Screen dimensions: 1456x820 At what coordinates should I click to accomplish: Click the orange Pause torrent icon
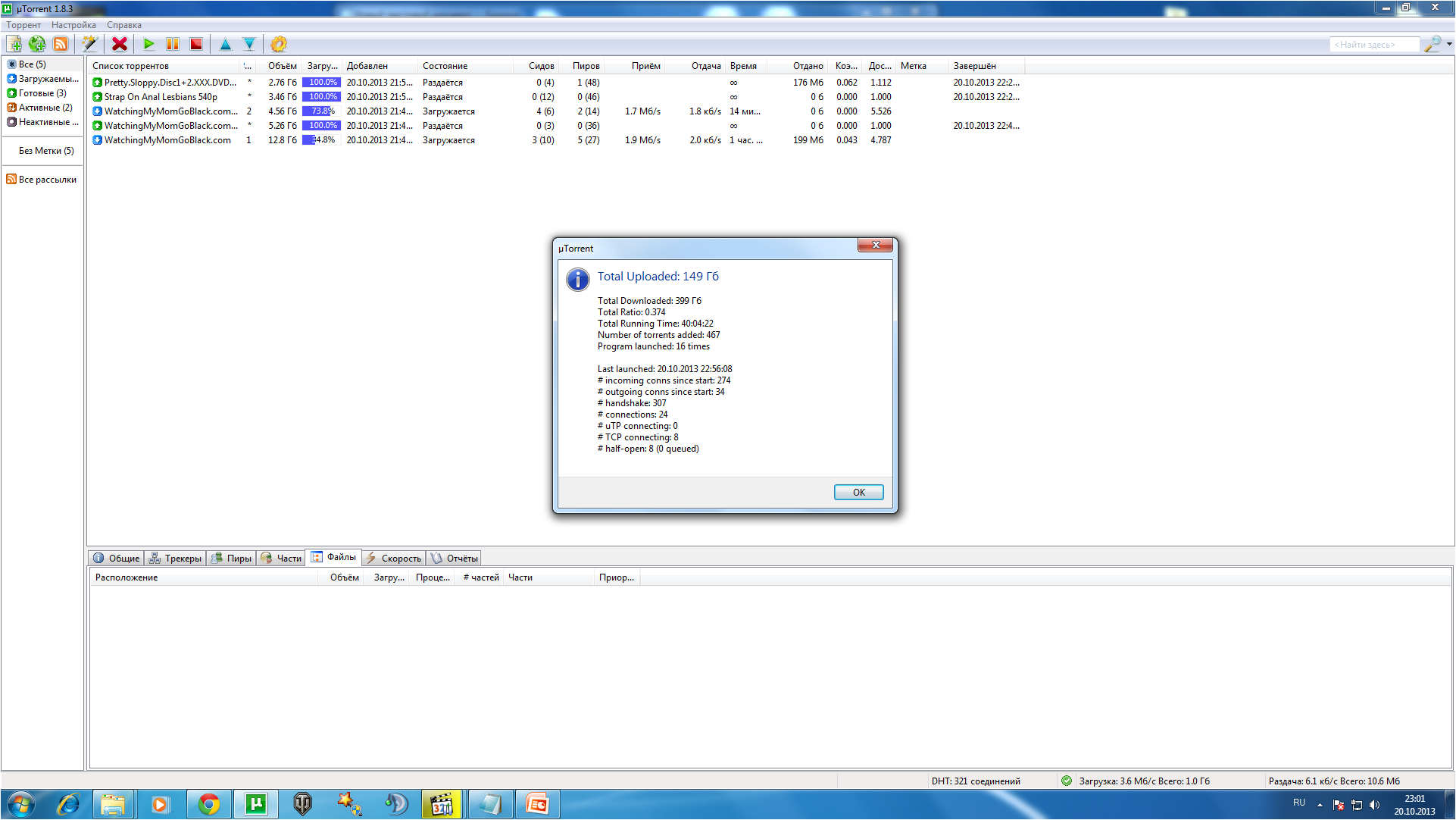coord(173,44)
